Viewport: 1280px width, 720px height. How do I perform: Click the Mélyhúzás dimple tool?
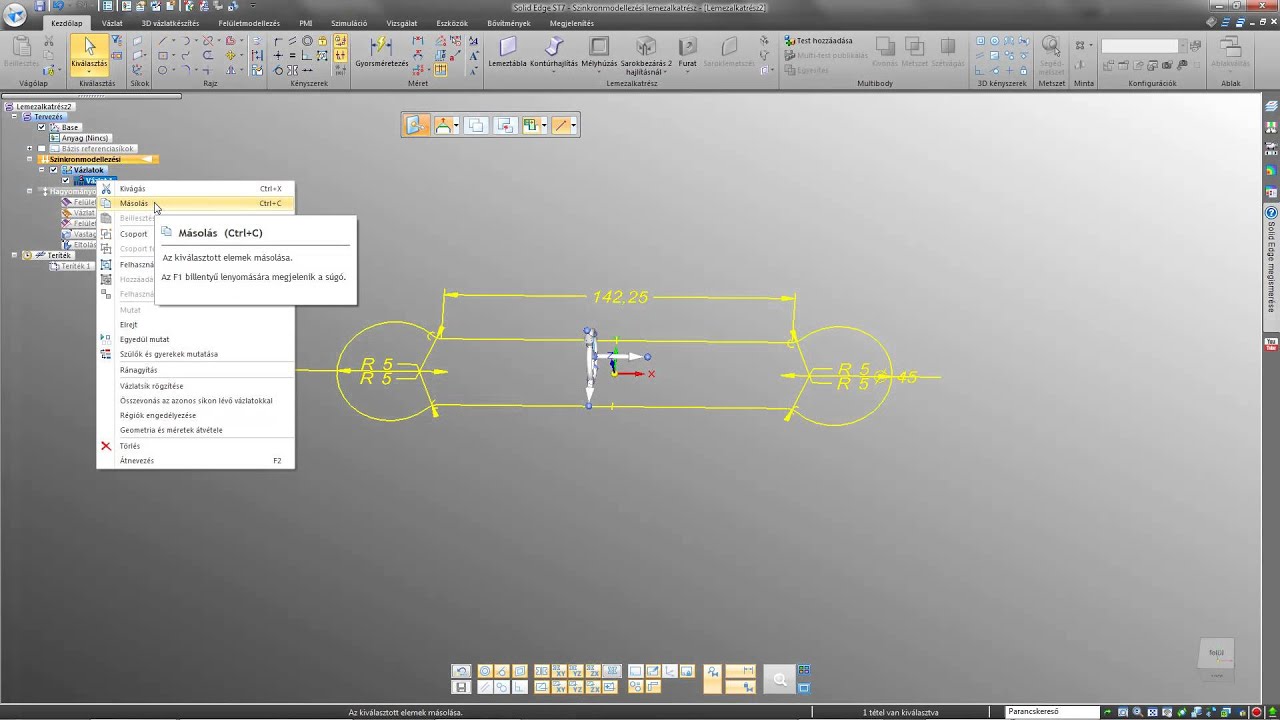[599, 52]
